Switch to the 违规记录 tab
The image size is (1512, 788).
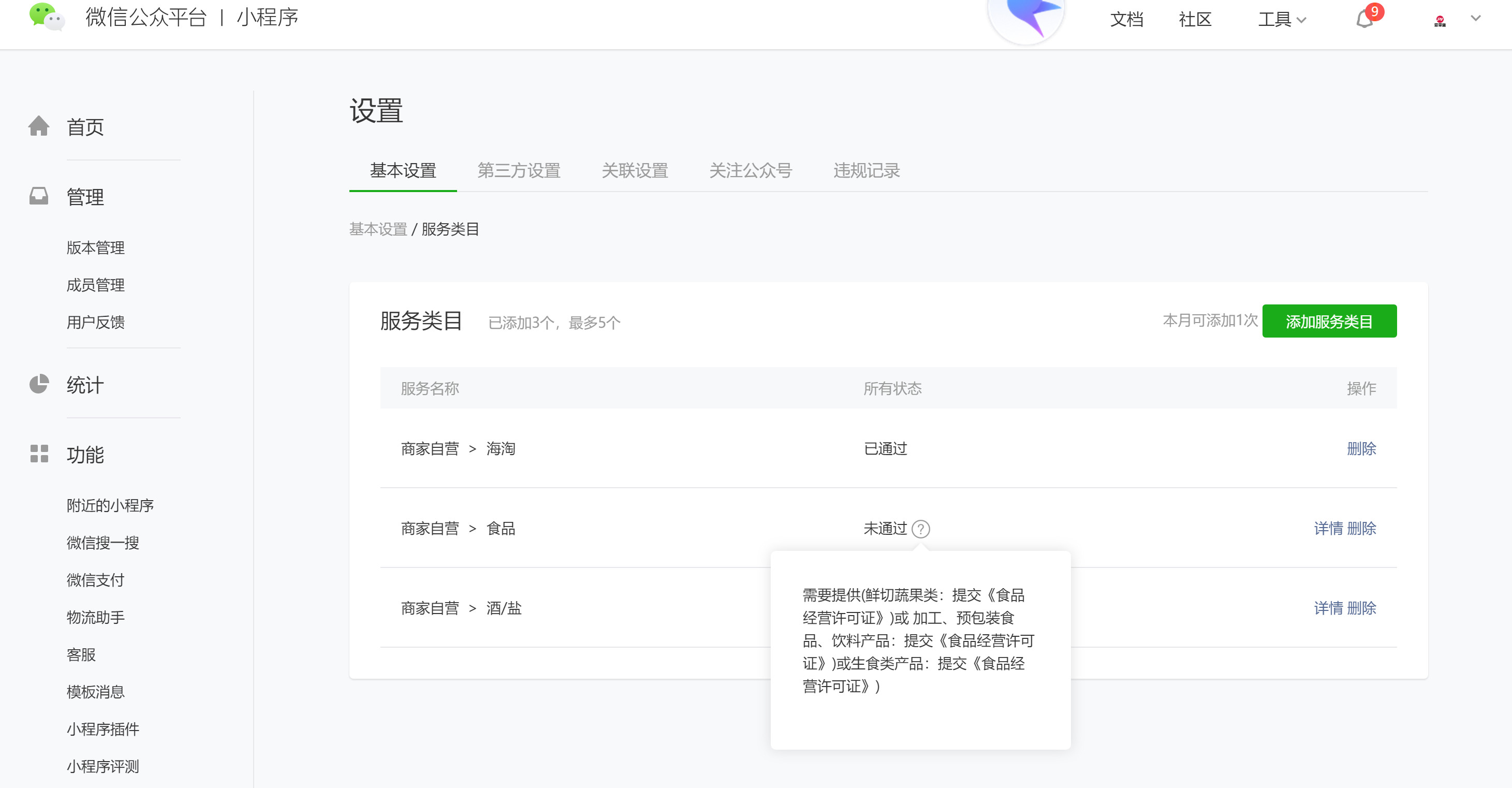click(x=867, y=170)
